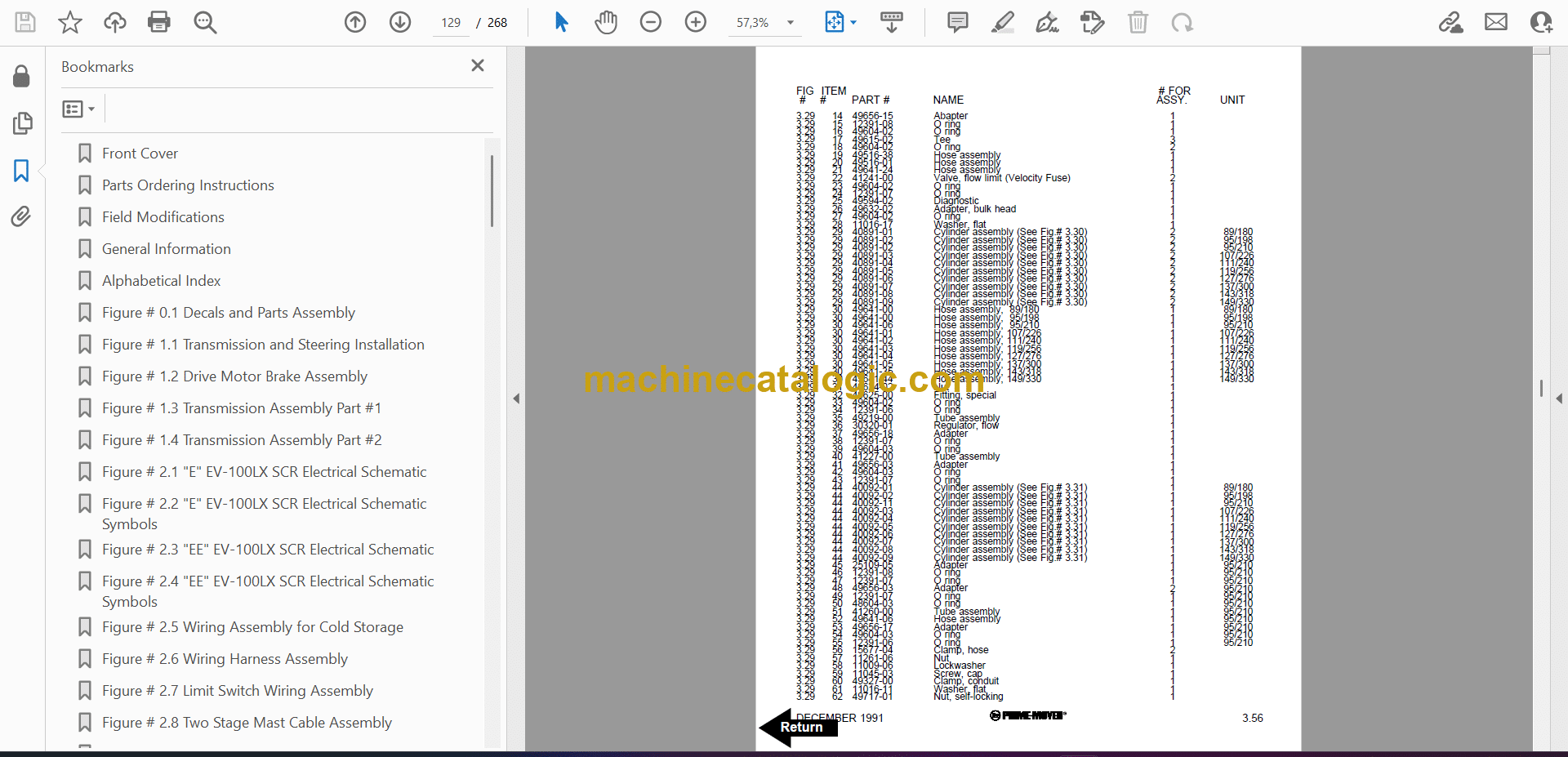
Task: Open the find text search tool
Action: point(205,22)
